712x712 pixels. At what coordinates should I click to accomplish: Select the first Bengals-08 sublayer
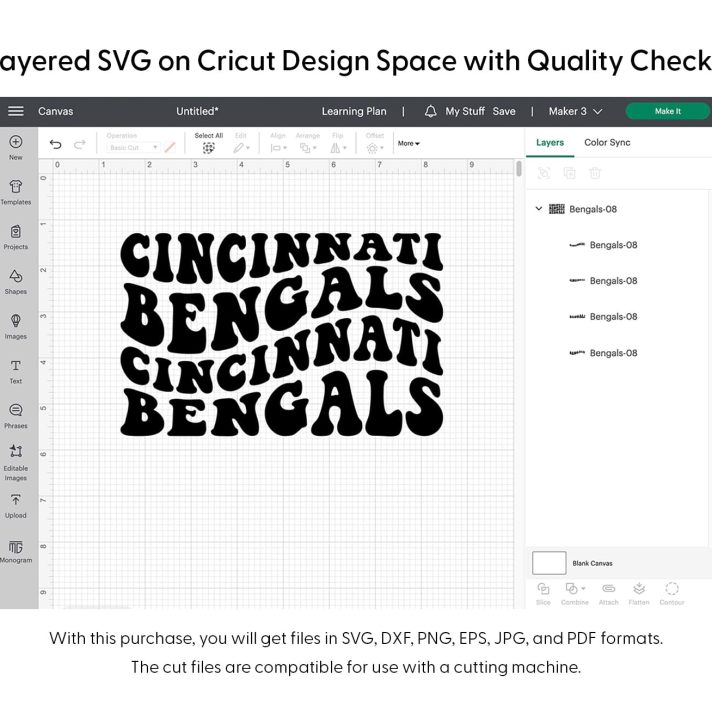pyautogui.click(x=618, y=245)
